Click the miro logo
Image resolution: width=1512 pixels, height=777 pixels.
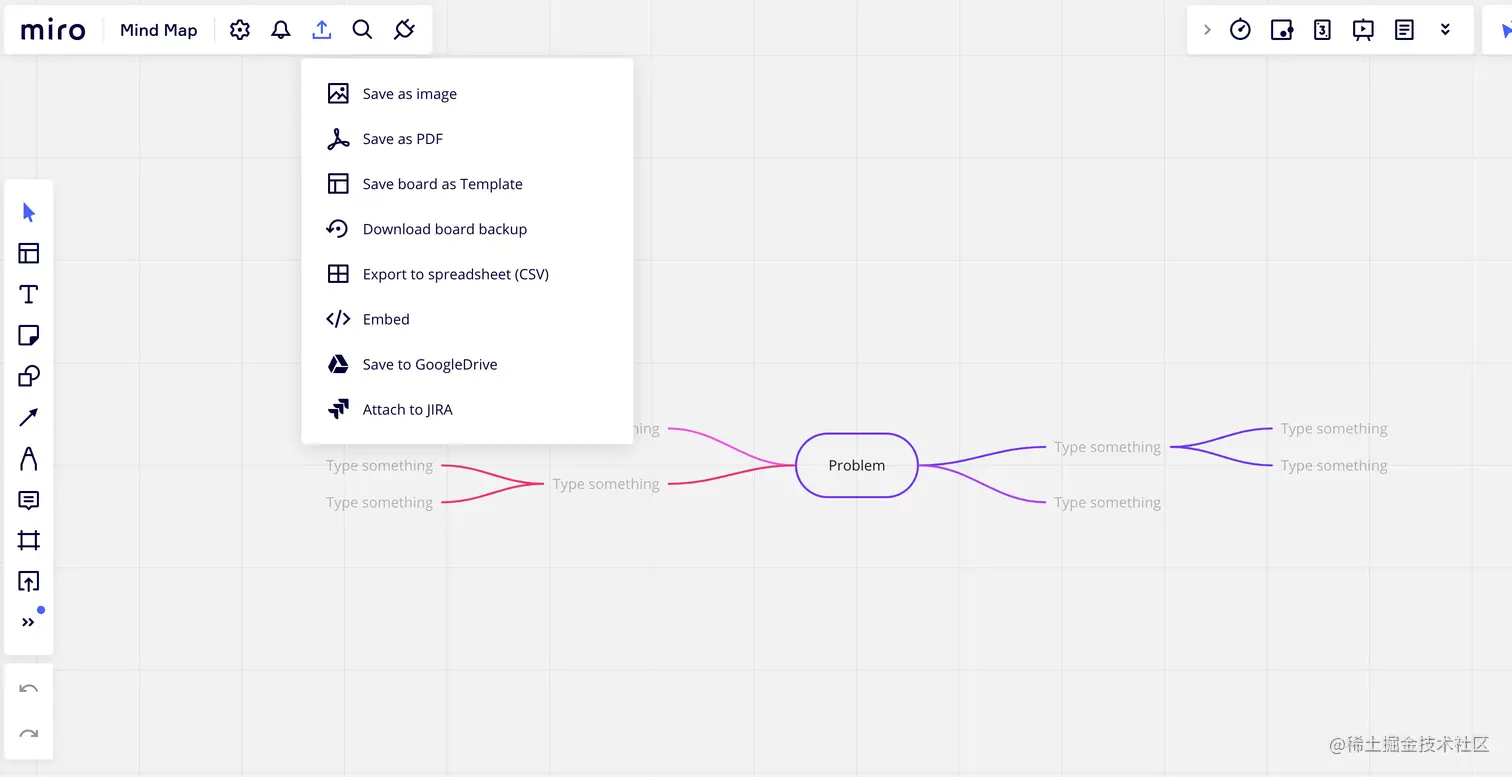pyautogui.click(x=54, y=30)
